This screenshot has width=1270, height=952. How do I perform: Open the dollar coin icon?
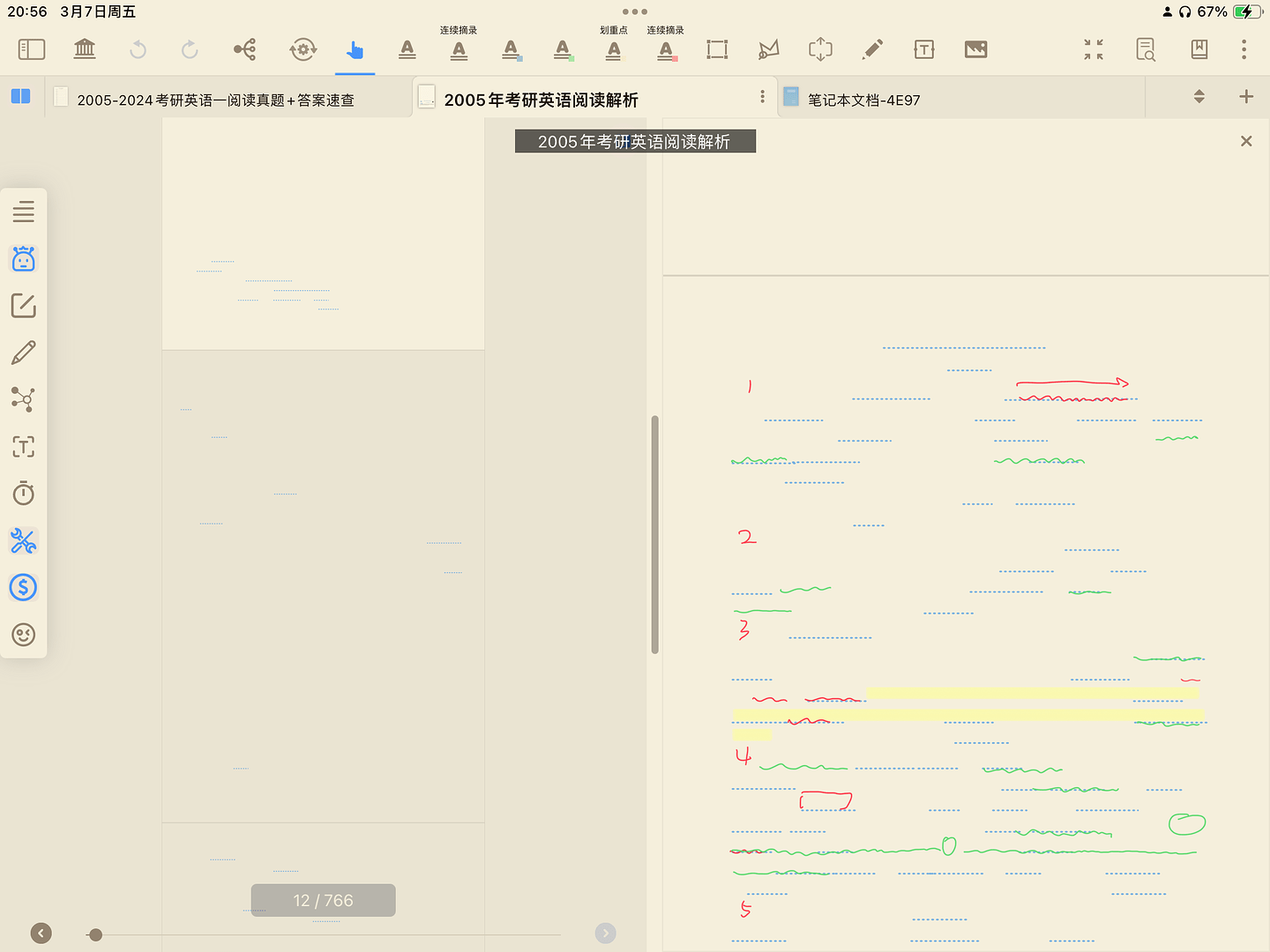point(24,587)
